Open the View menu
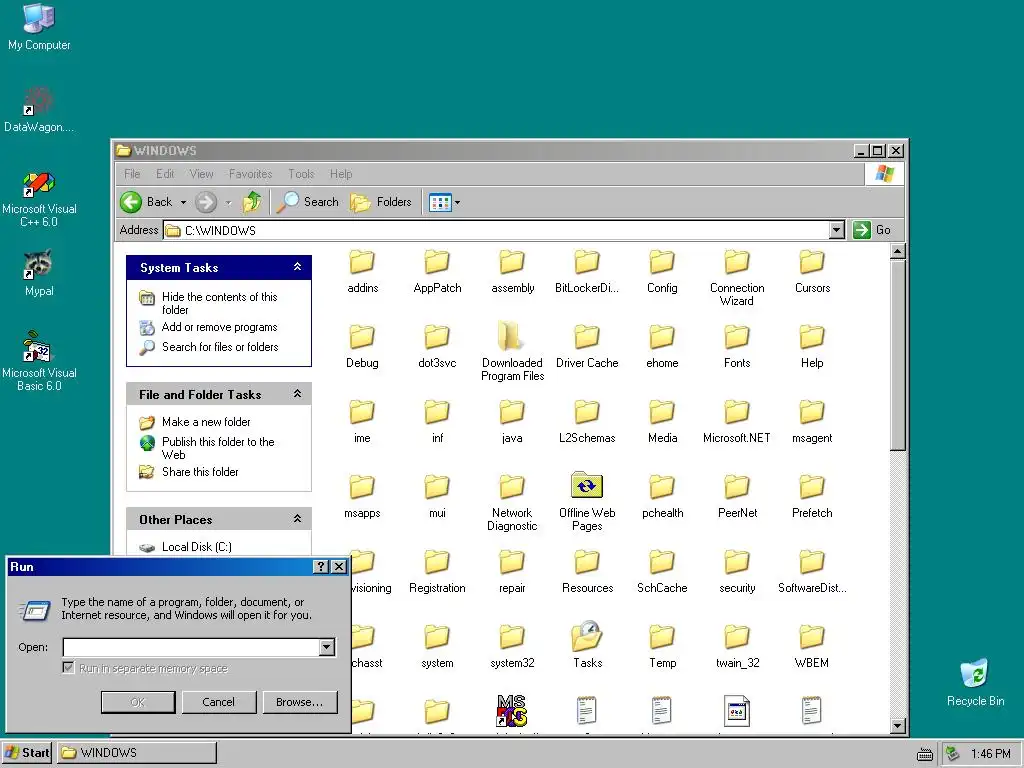The height and width of the screenshot is (768, 1024). click(x=201, y=174)
